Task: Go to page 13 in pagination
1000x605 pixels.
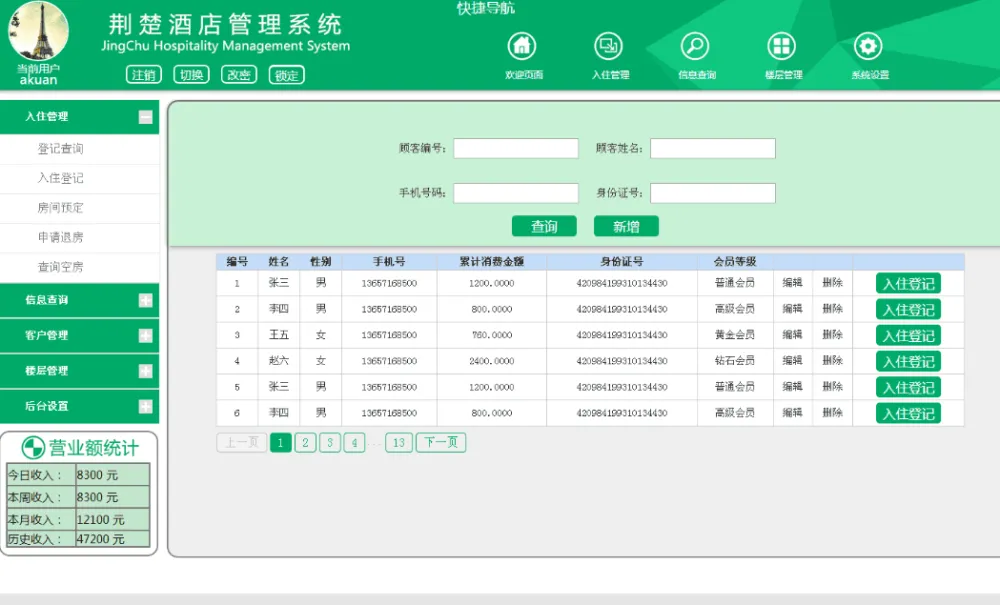Action: [398, 441]
